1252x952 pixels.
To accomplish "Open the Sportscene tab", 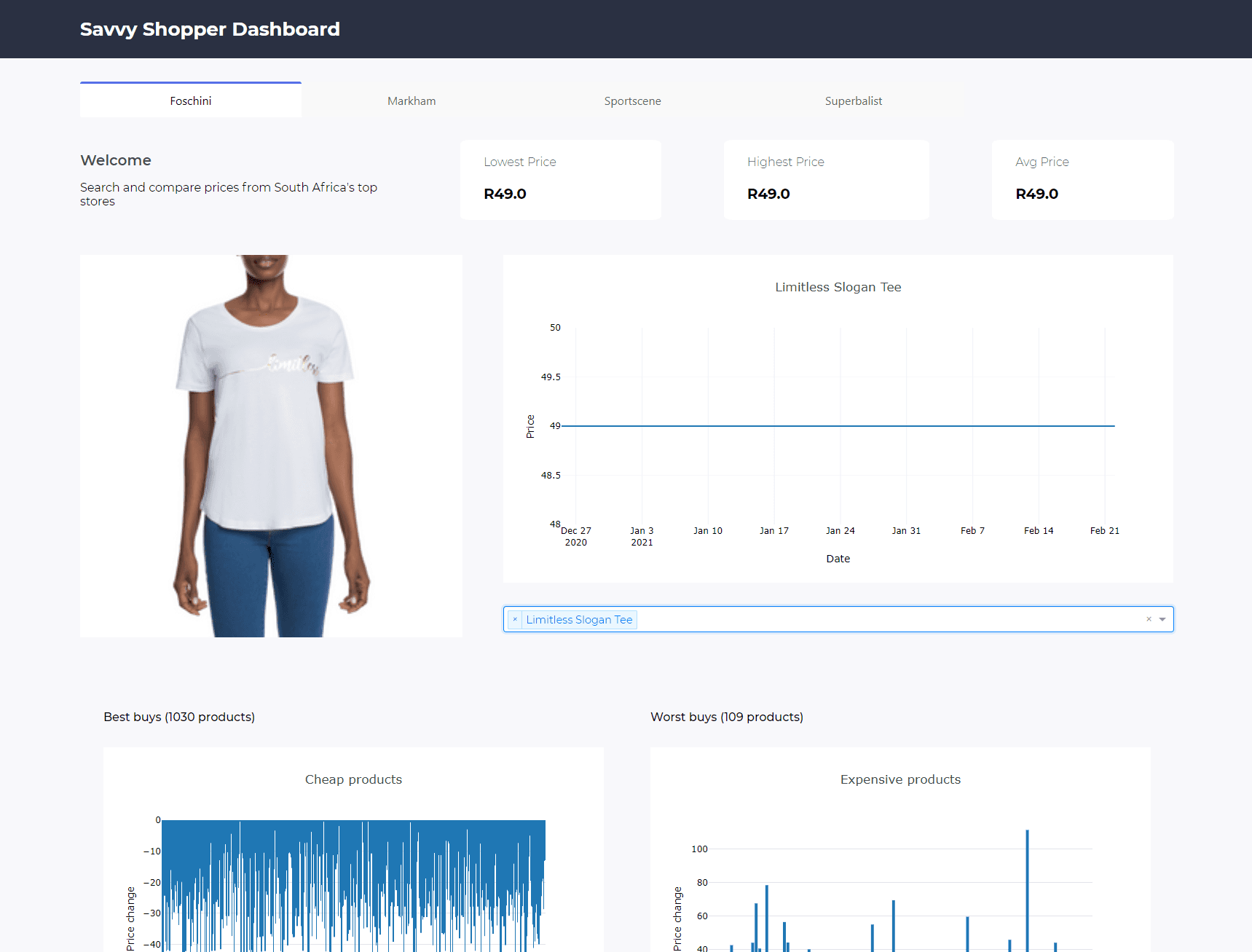I will 632,101.
